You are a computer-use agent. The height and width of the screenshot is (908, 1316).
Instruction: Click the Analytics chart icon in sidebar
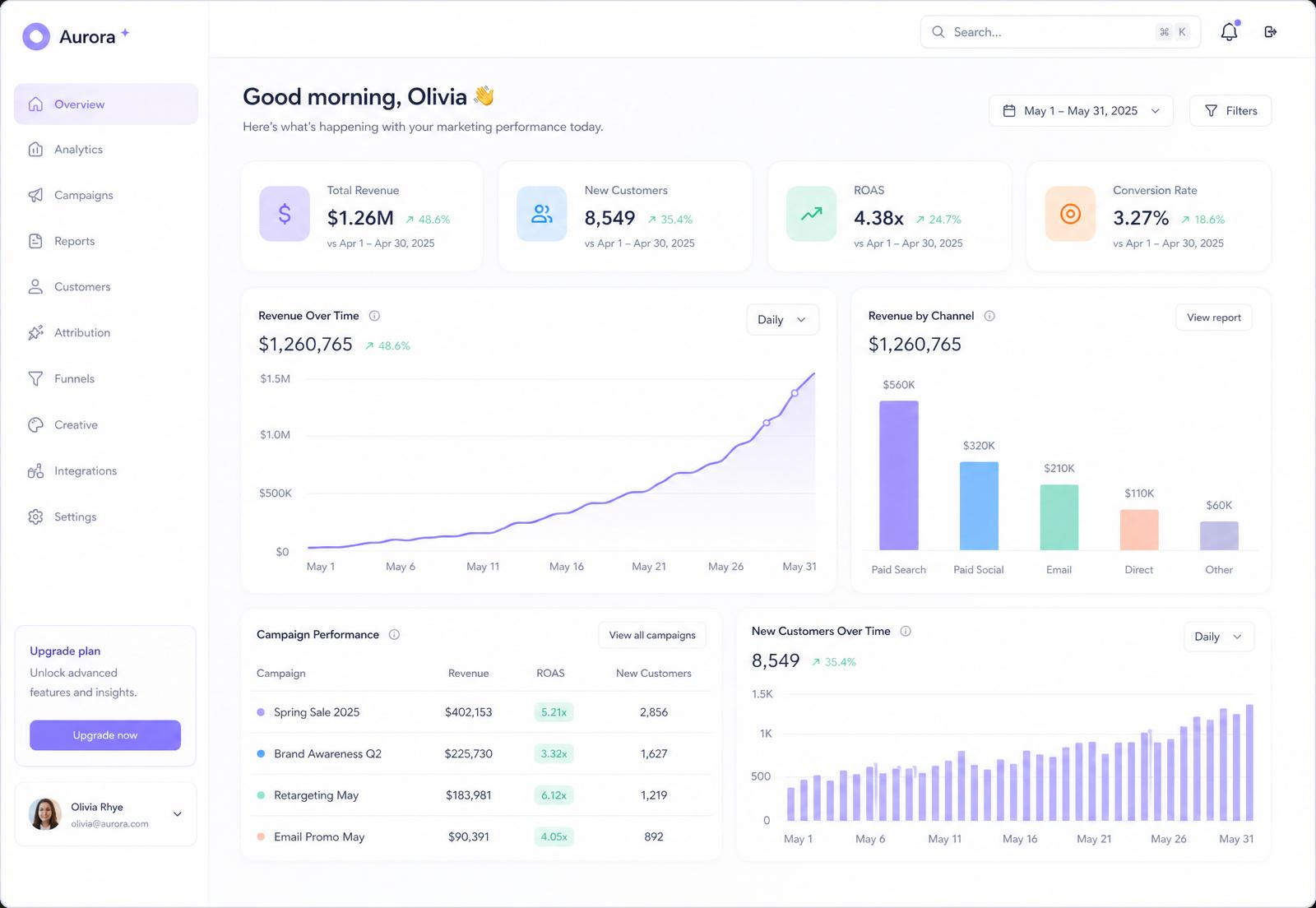coord(35,150)
